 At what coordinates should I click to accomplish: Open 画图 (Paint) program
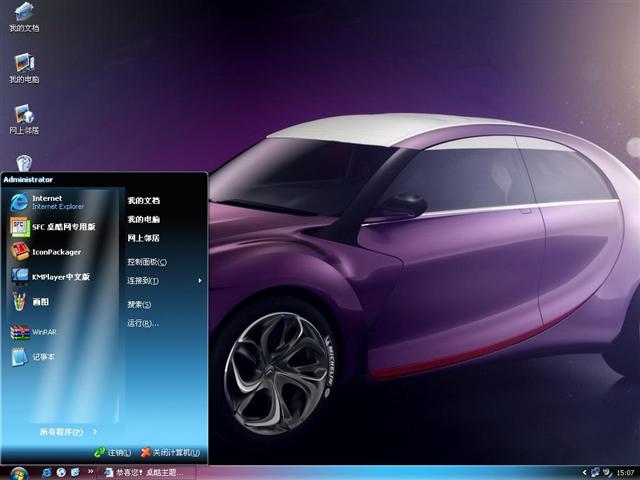38,301
